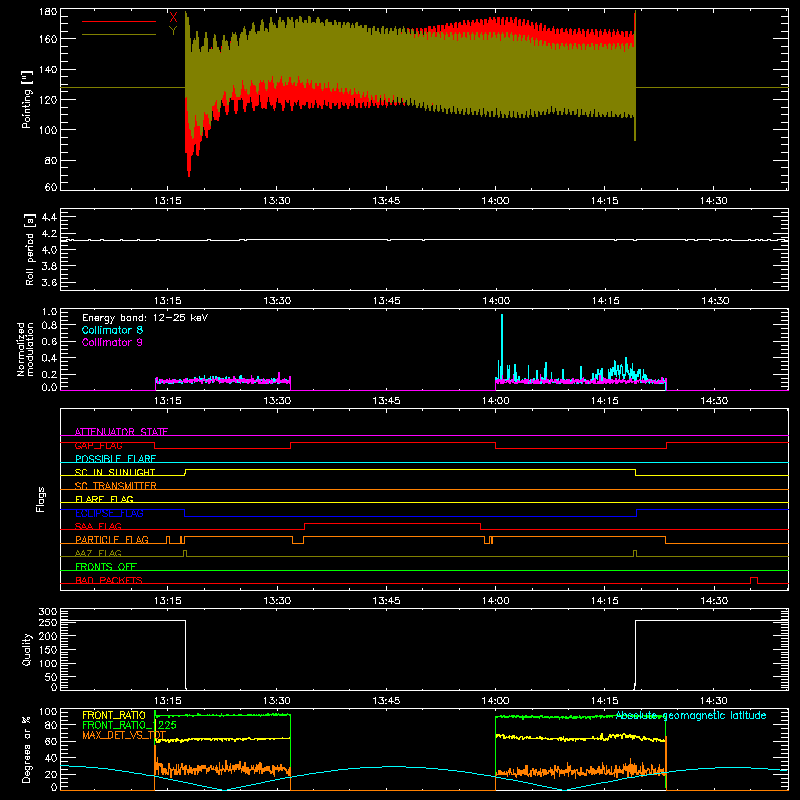
Task: Click the BAD_PACKETS flag label
Action: [109, 580]
